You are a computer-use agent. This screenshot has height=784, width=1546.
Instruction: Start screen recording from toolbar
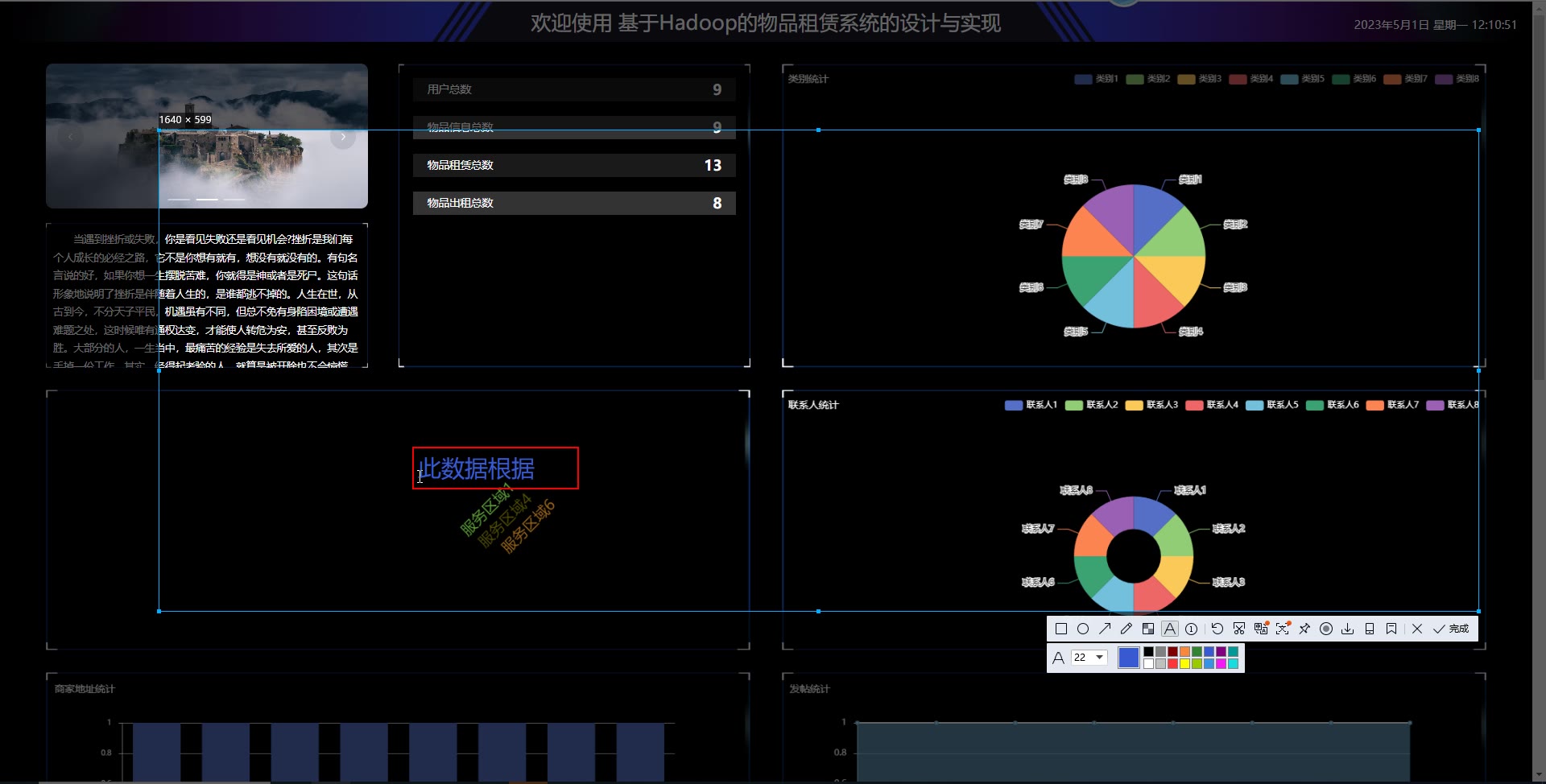tap(1326, 629)
